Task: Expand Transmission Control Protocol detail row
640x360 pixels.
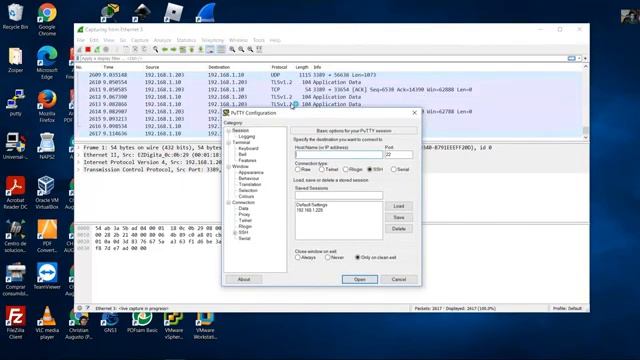Action: click(x=79, y=170)
